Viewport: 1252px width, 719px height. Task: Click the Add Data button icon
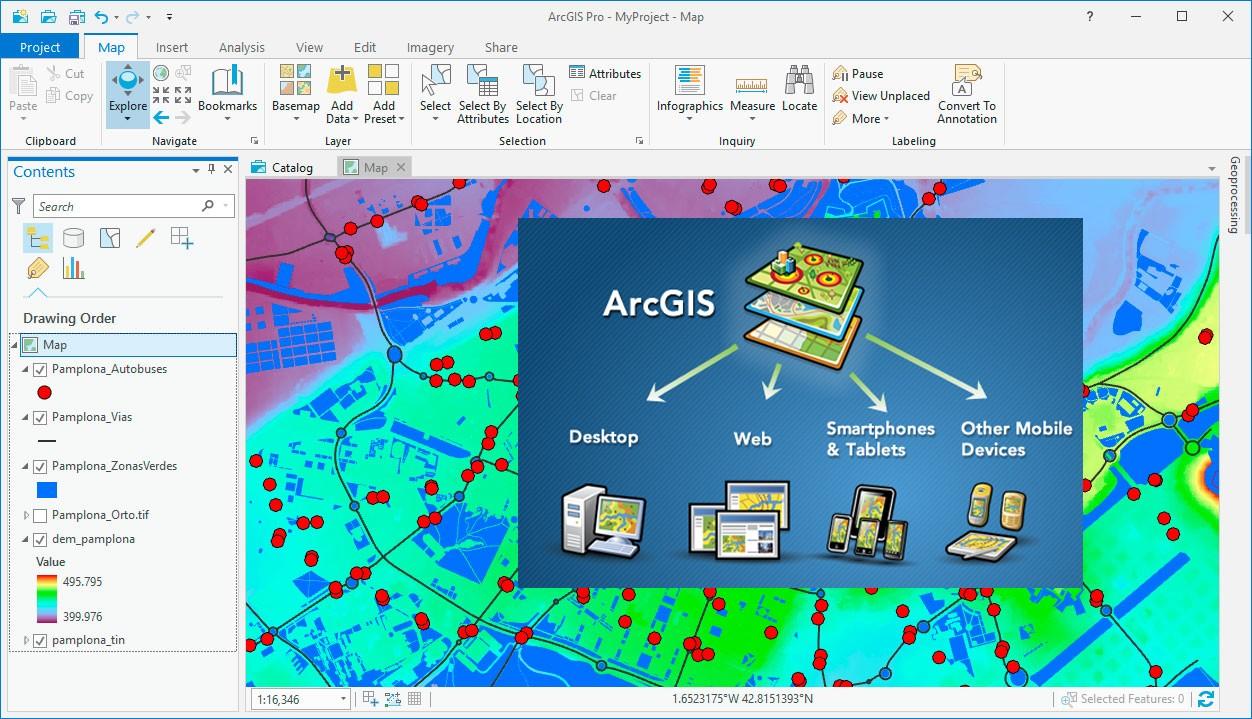[342, 80]
